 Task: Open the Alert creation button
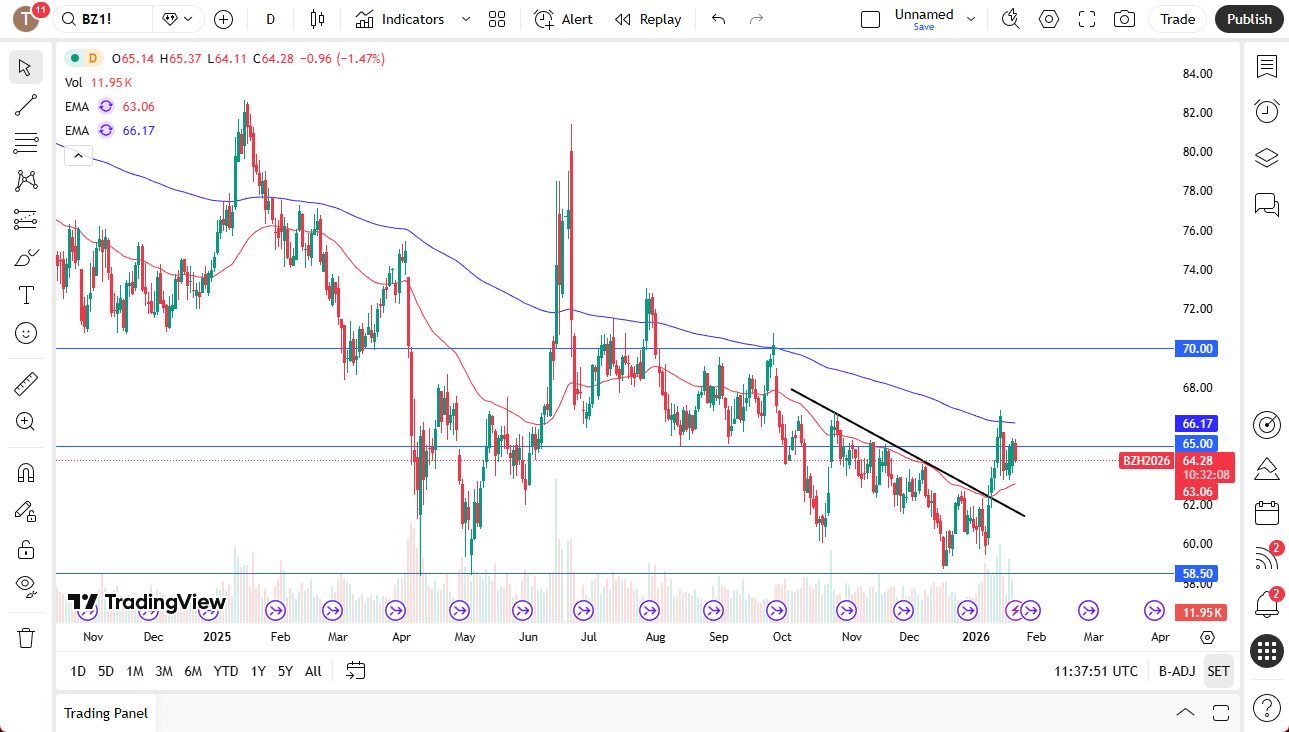click(563, 19)
